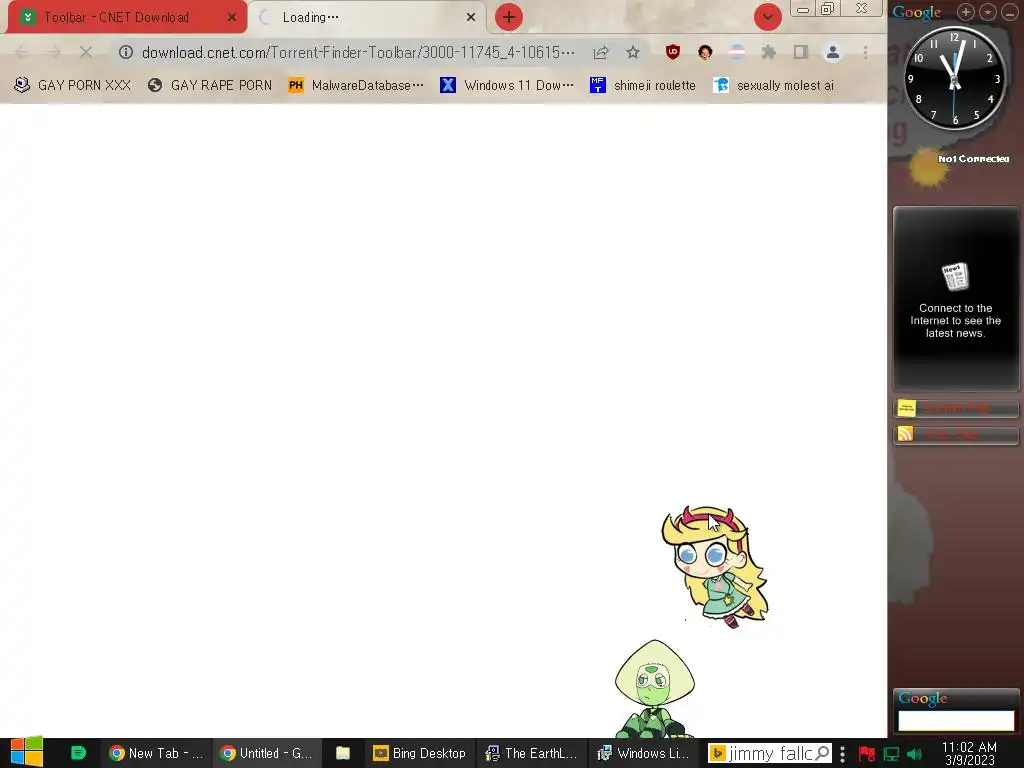Open the green chat bubble taskbar icon
Screen dimensions: 1024x768
tap(78, 753)
